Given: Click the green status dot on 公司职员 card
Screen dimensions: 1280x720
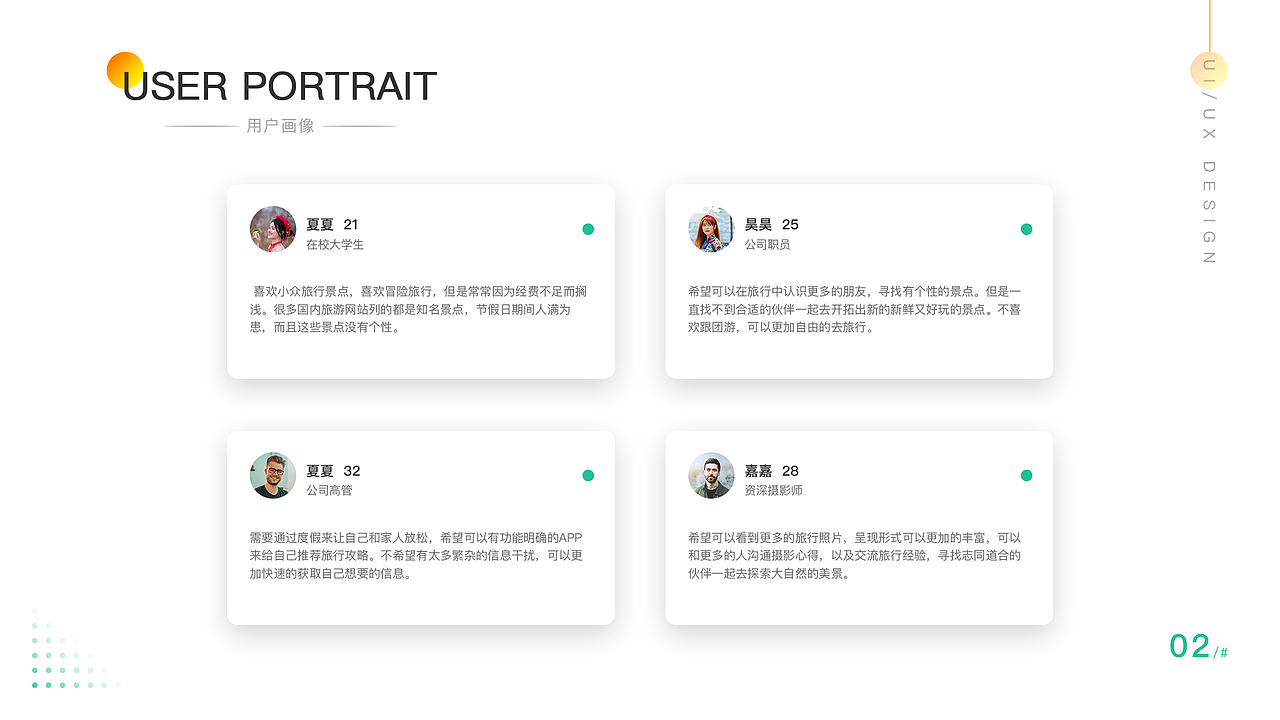Looking at the screenshot, I should click(1026, 229).
